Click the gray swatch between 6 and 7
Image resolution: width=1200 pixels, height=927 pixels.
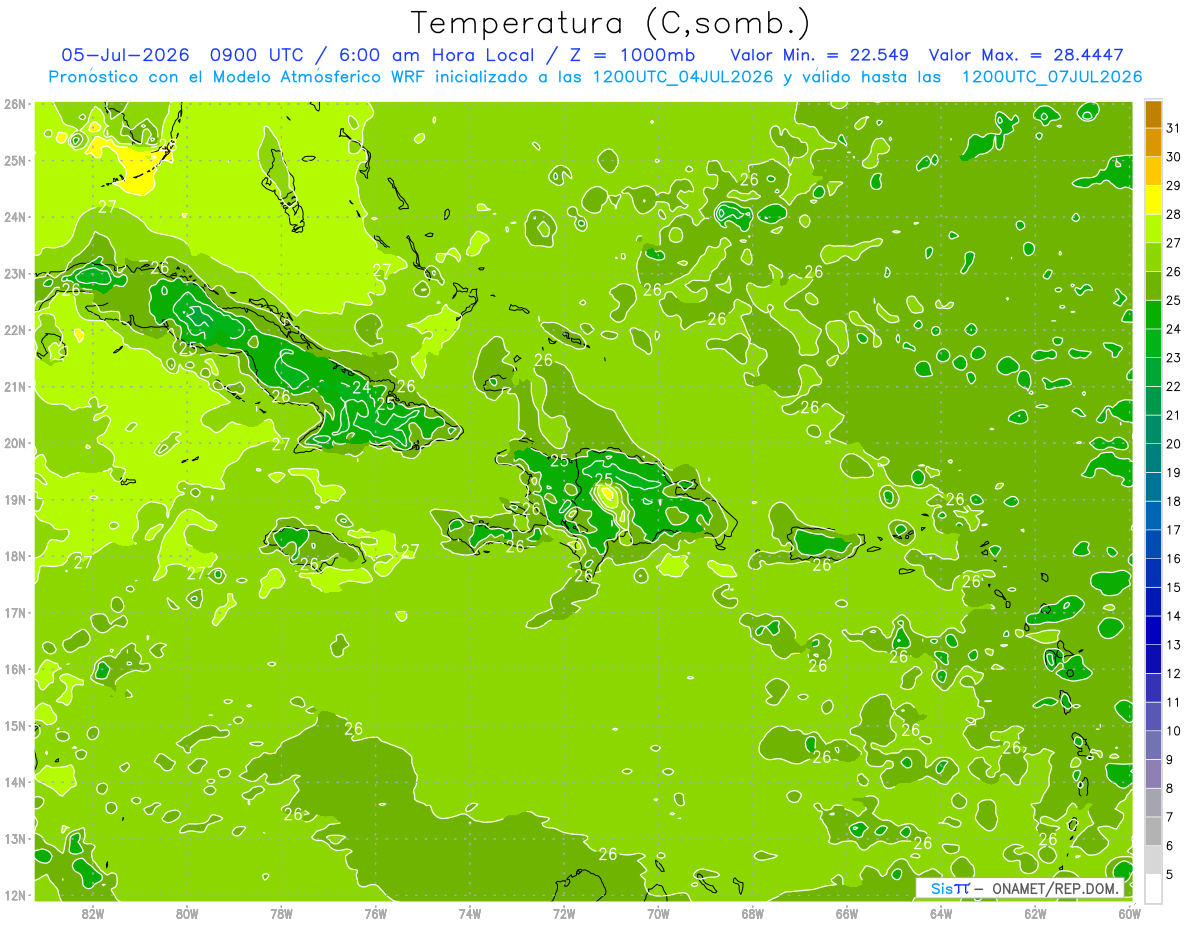tap(1153, 831)
